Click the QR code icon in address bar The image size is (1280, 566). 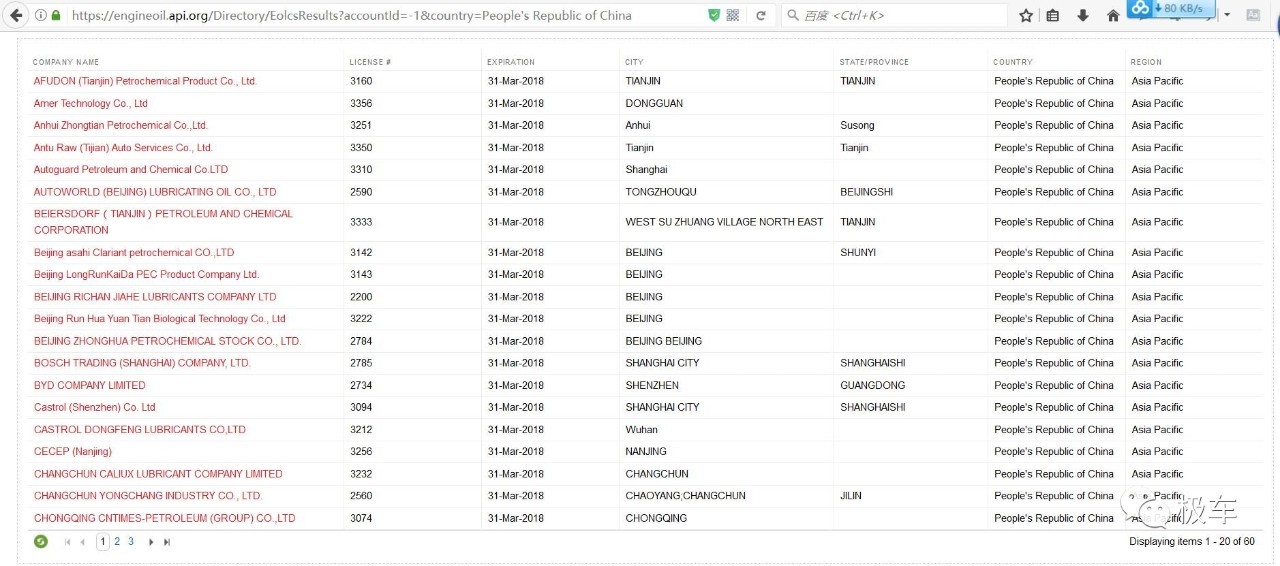733,16
